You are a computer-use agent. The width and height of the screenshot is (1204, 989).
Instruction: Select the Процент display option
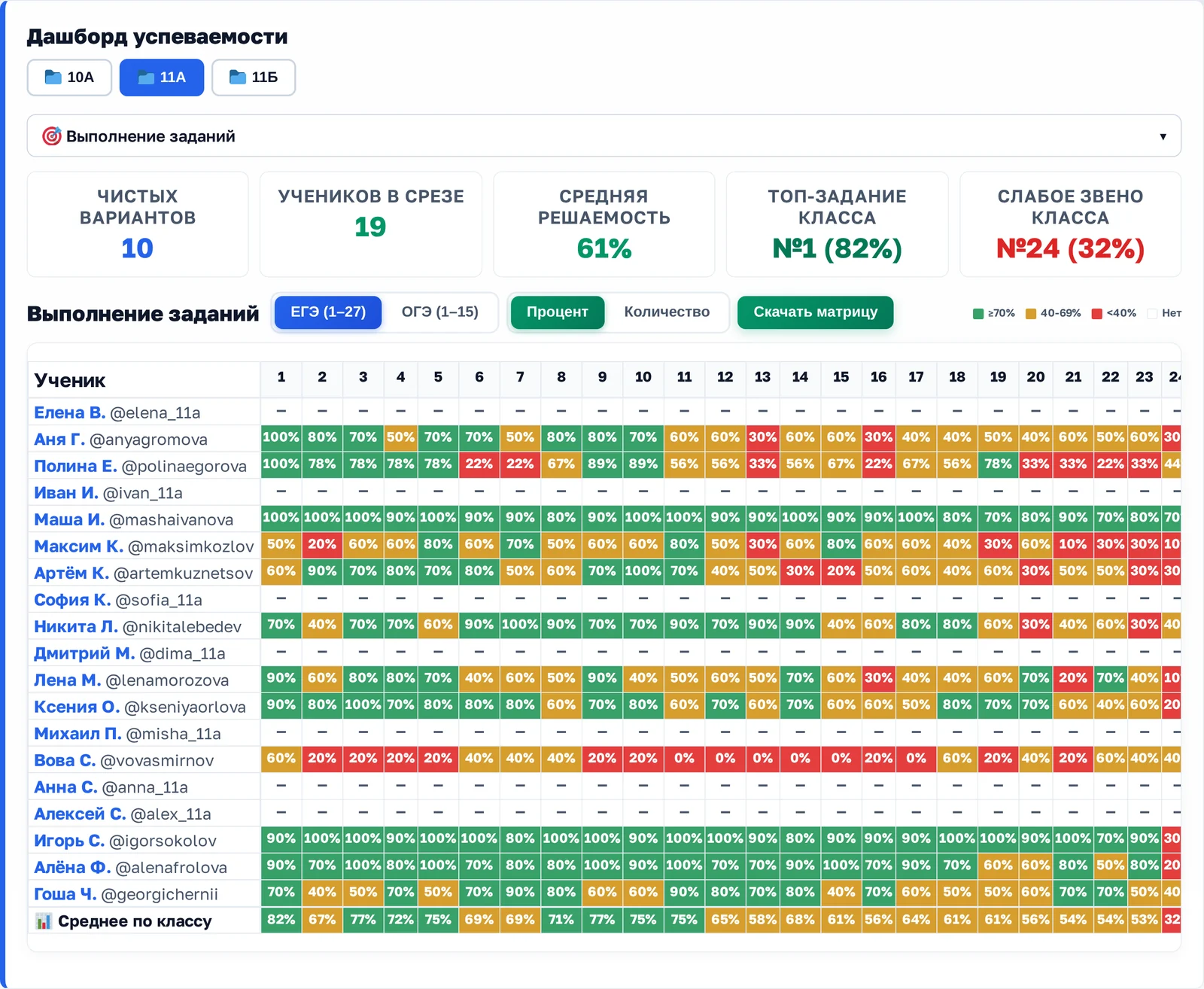(558, 312)
